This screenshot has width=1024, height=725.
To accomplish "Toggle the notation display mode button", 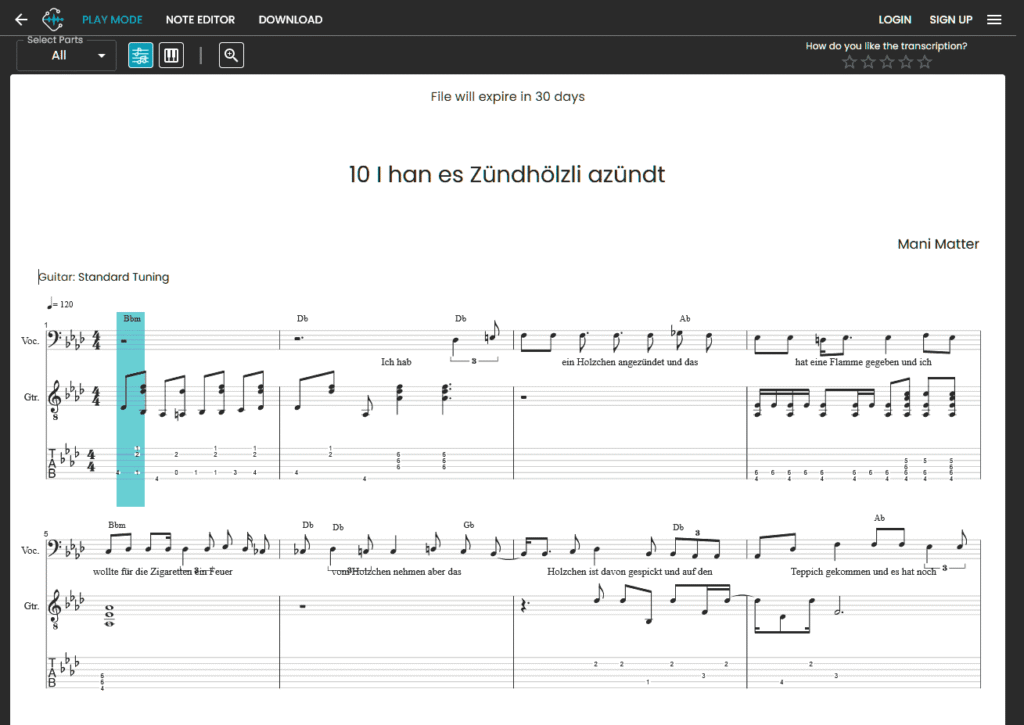I will pos(140,55).
